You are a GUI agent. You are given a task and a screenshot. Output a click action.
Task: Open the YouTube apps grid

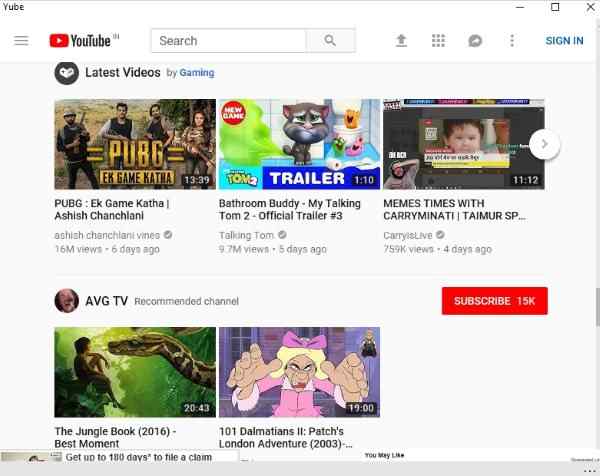[x=438, y=41]
